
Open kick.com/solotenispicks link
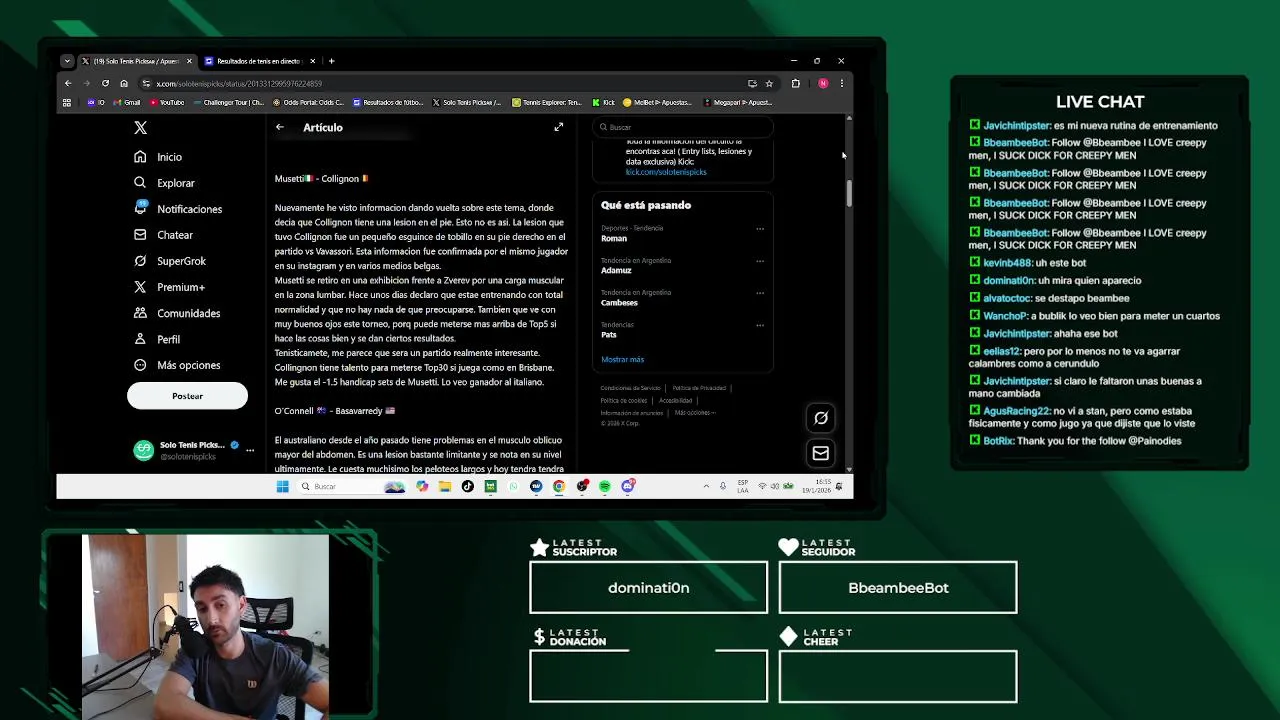666,172
